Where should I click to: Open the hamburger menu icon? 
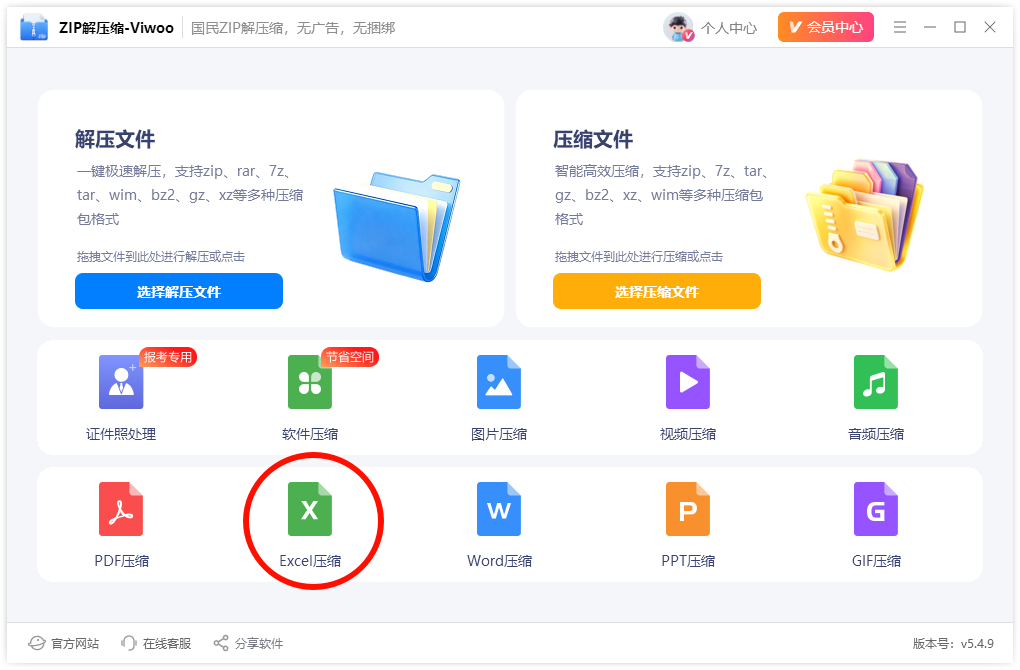pos(900,27)
